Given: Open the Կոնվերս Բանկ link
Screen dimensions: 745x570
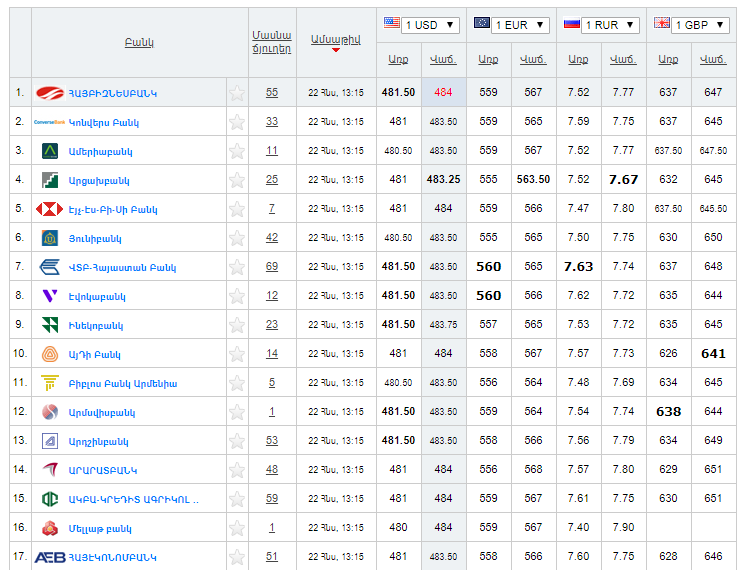Looking at the screenshot, I should click(x=104, y=123).
